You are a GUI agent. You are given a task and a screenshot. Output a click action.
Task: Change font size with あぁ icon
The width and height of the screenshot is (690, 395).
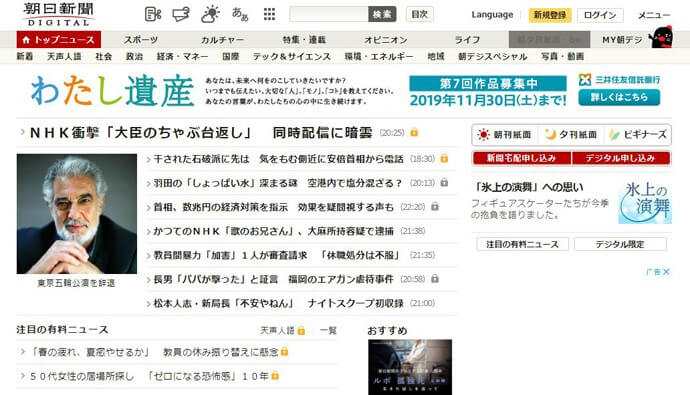(240, 14)
